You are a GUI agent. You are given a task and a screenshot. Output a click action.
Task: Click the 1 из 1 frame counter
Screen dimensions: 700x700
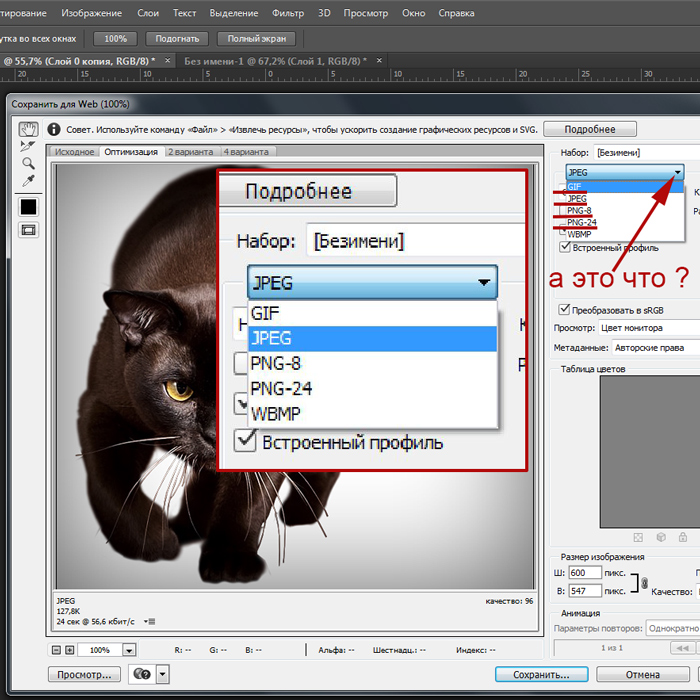[x=612, y=648]
